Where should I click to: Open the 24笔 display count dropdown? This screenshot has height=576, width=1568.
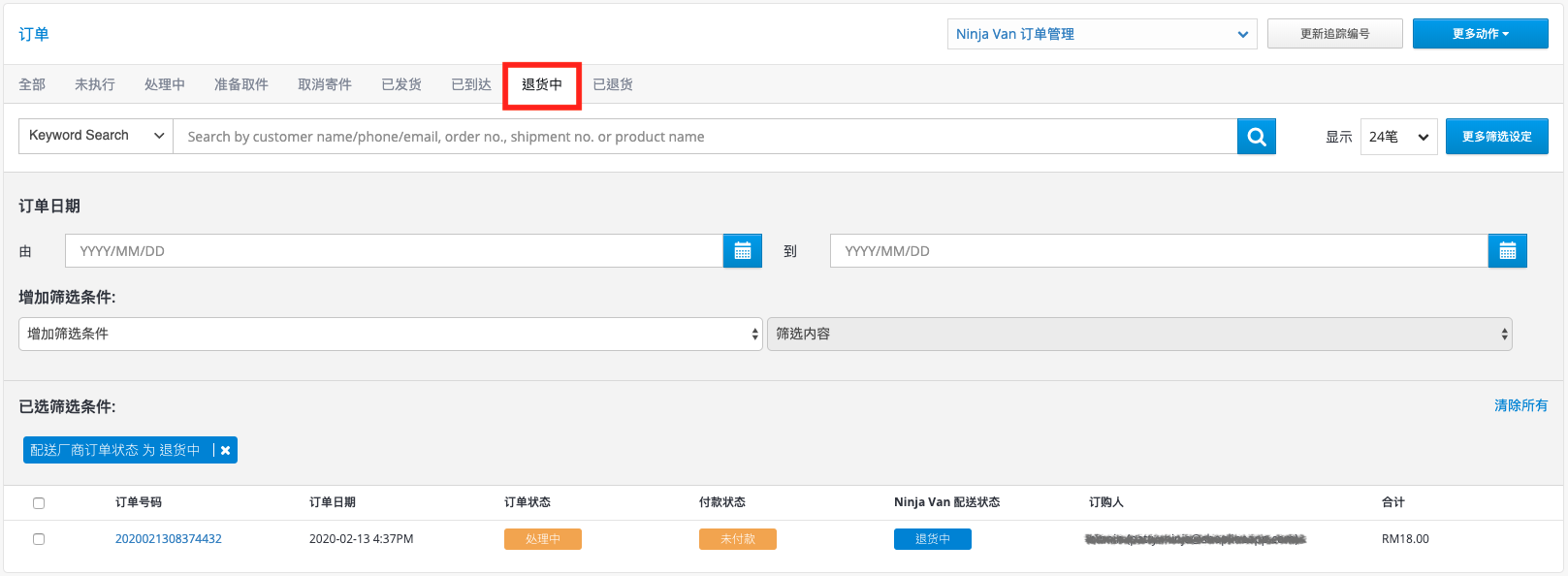(1399, 137)
